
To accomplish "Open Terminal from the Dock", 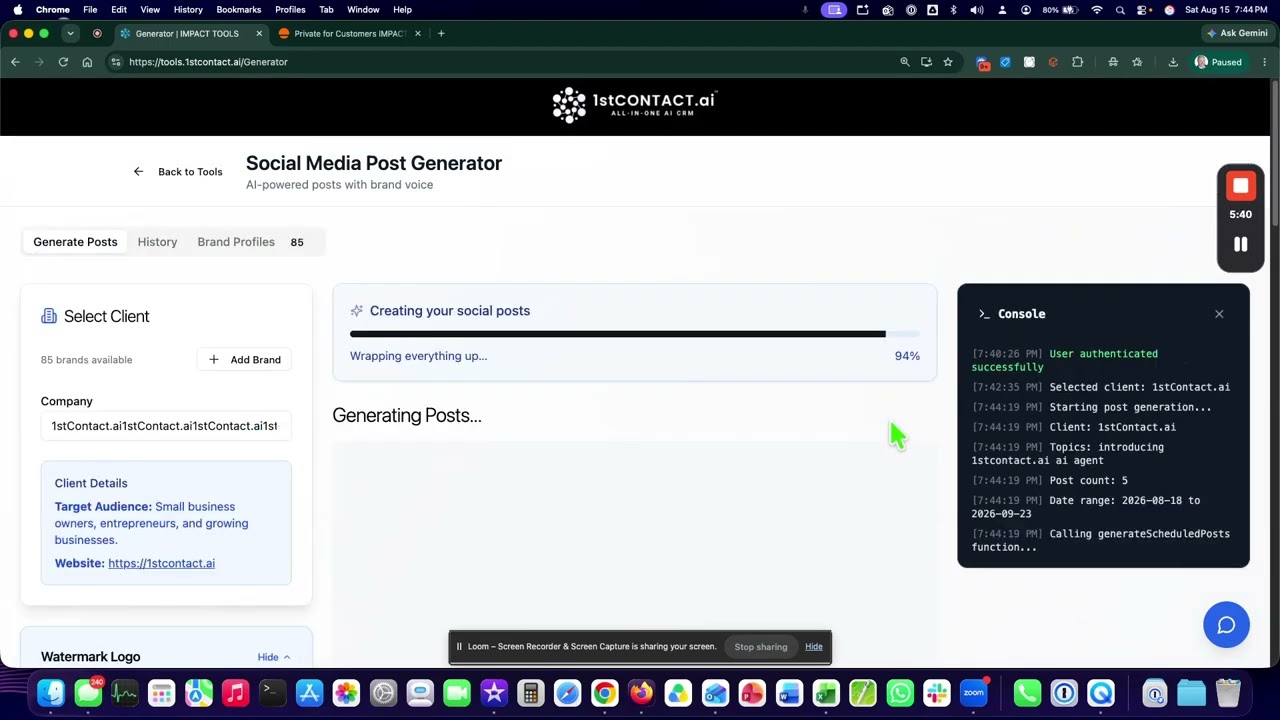I will [272, 693].
